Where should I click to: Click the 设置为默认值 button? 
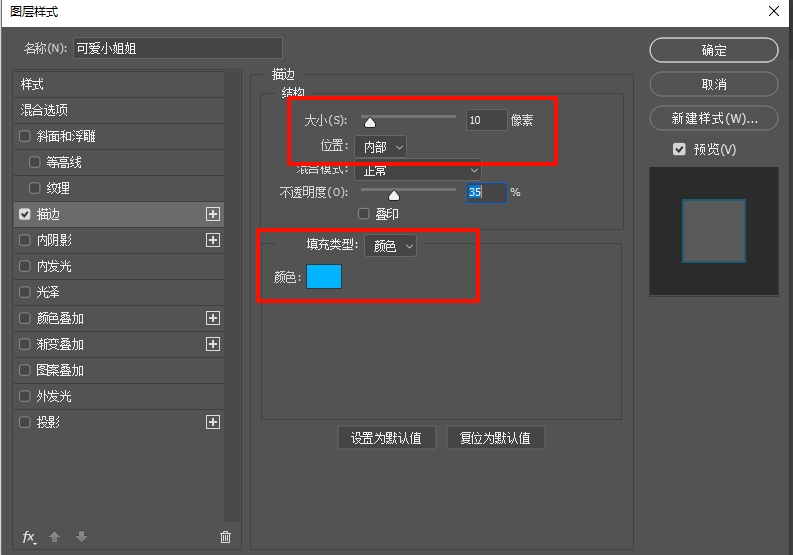tap(386, 438)
